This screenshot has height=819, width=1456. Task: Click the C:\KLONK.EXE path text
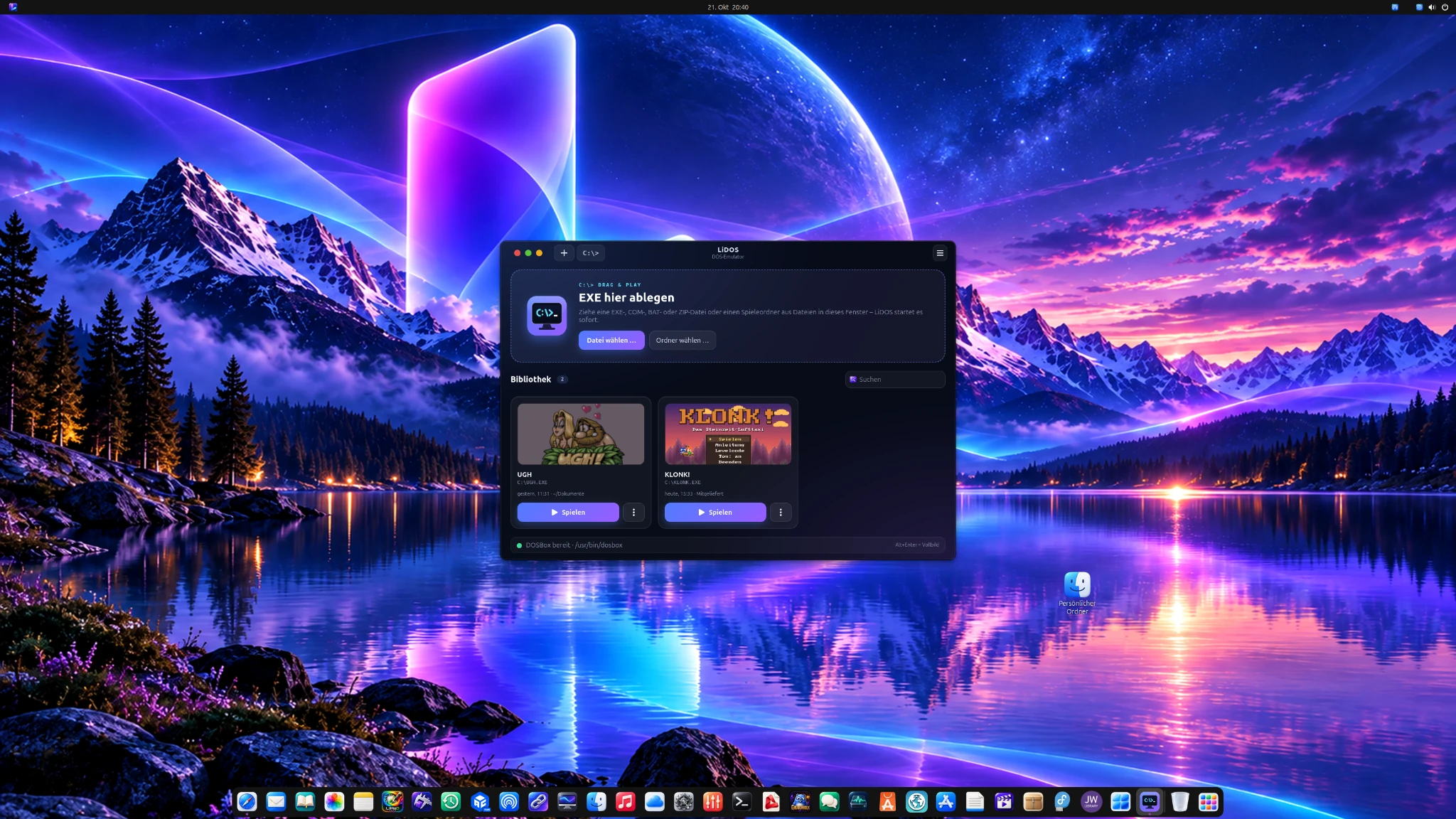pyautogui.click(x=682, y=483)
